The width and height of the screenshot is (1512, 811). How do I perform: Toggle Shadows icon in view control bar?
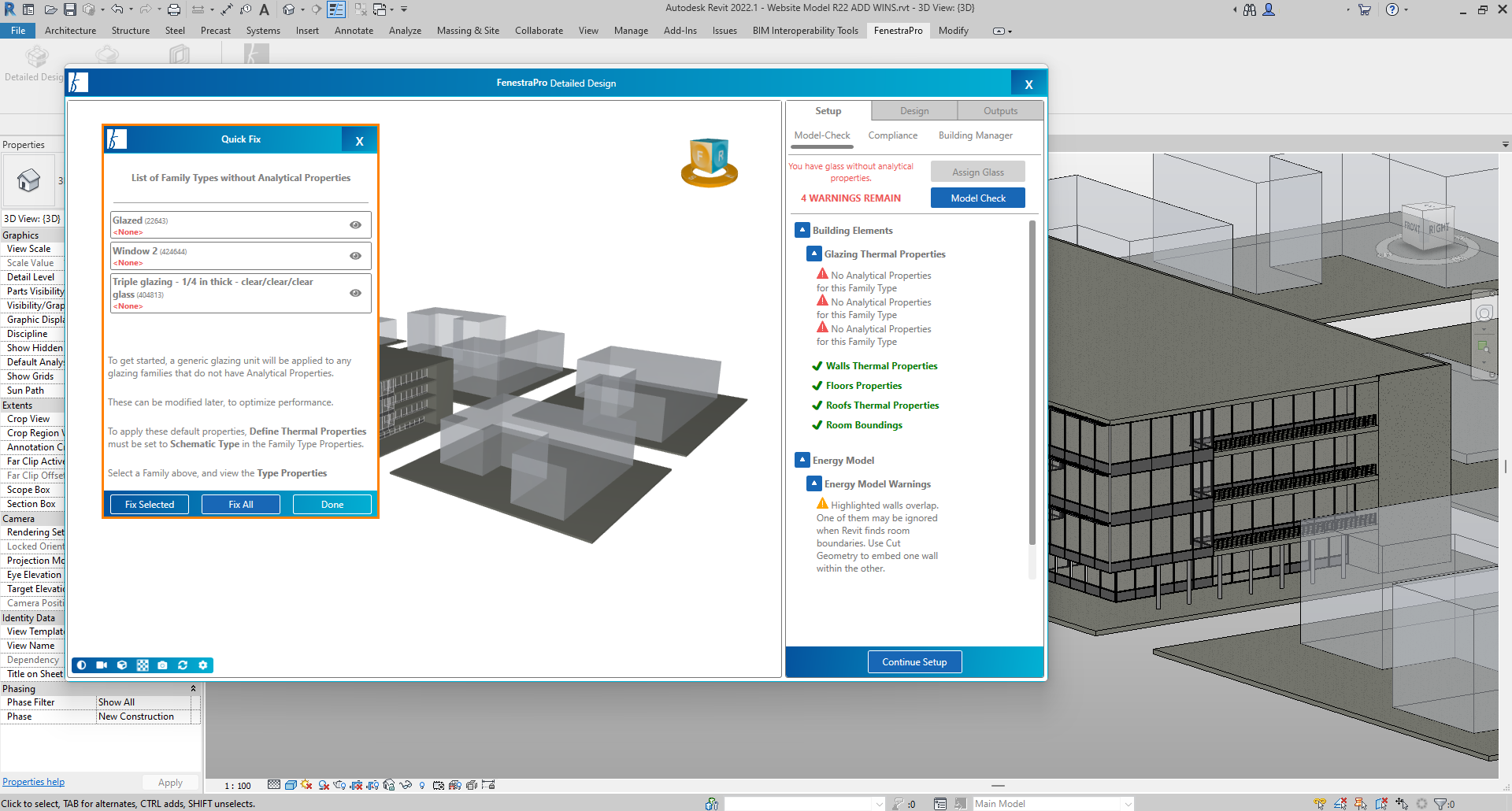pyautogui.click(x=323, y=785)
